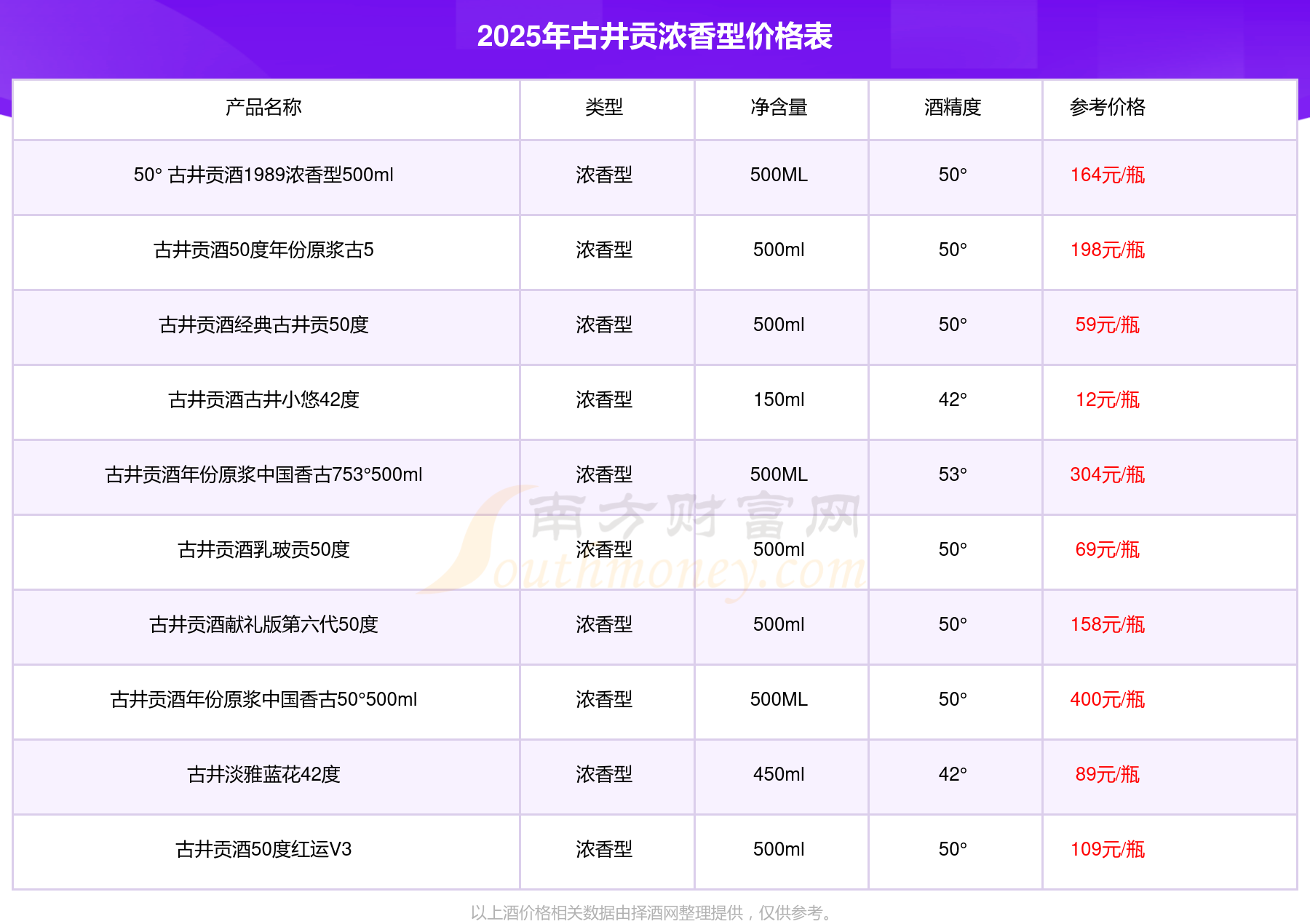Select the "类型" column header
The width and height of the screenshot is (1310, 924).
click(604, 108)
